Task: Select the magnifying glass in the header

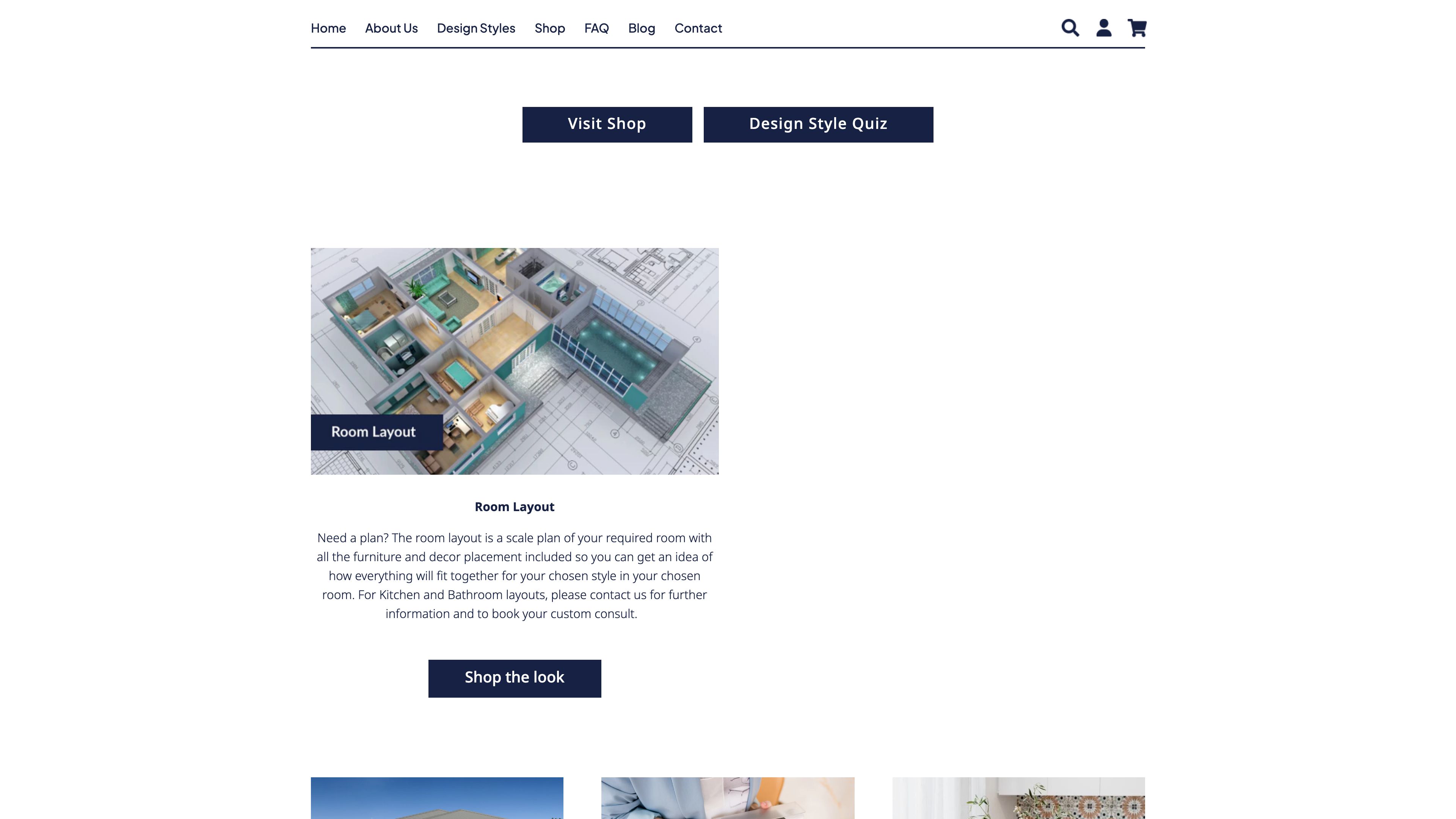Action: (x=1070, y=28)
